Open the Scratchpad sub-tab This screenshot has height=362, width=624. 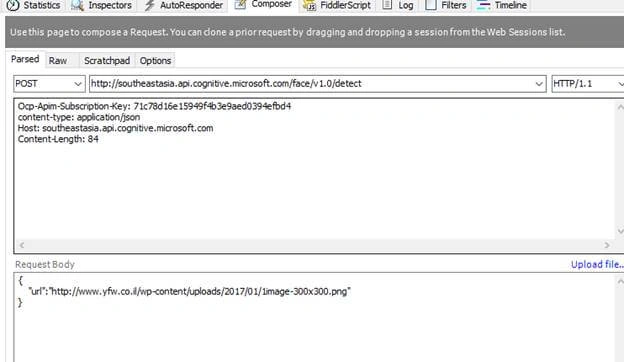click(107, 61)
